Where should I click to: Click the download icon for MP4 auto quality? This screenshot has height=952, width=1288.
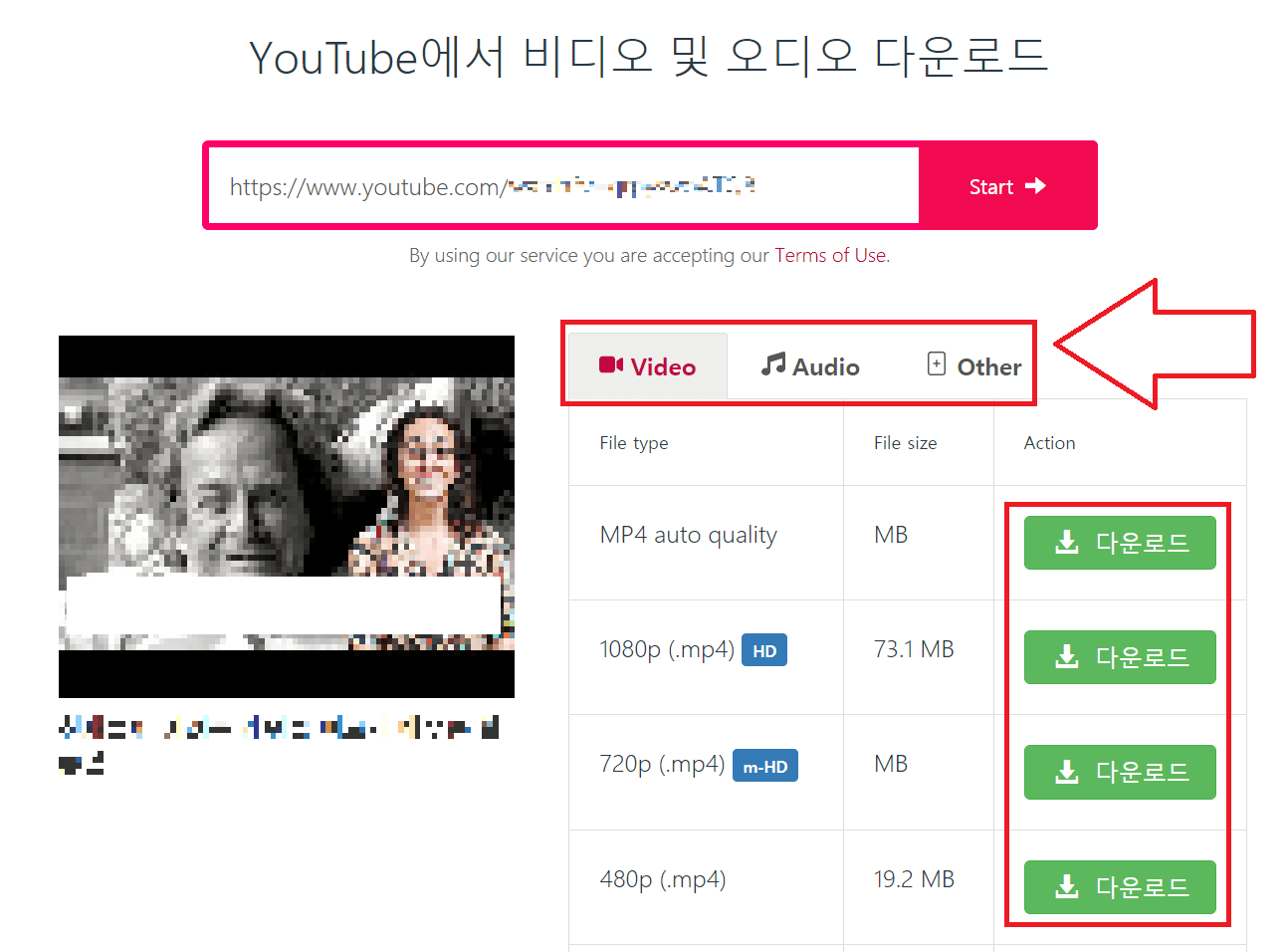point(1067,543)
